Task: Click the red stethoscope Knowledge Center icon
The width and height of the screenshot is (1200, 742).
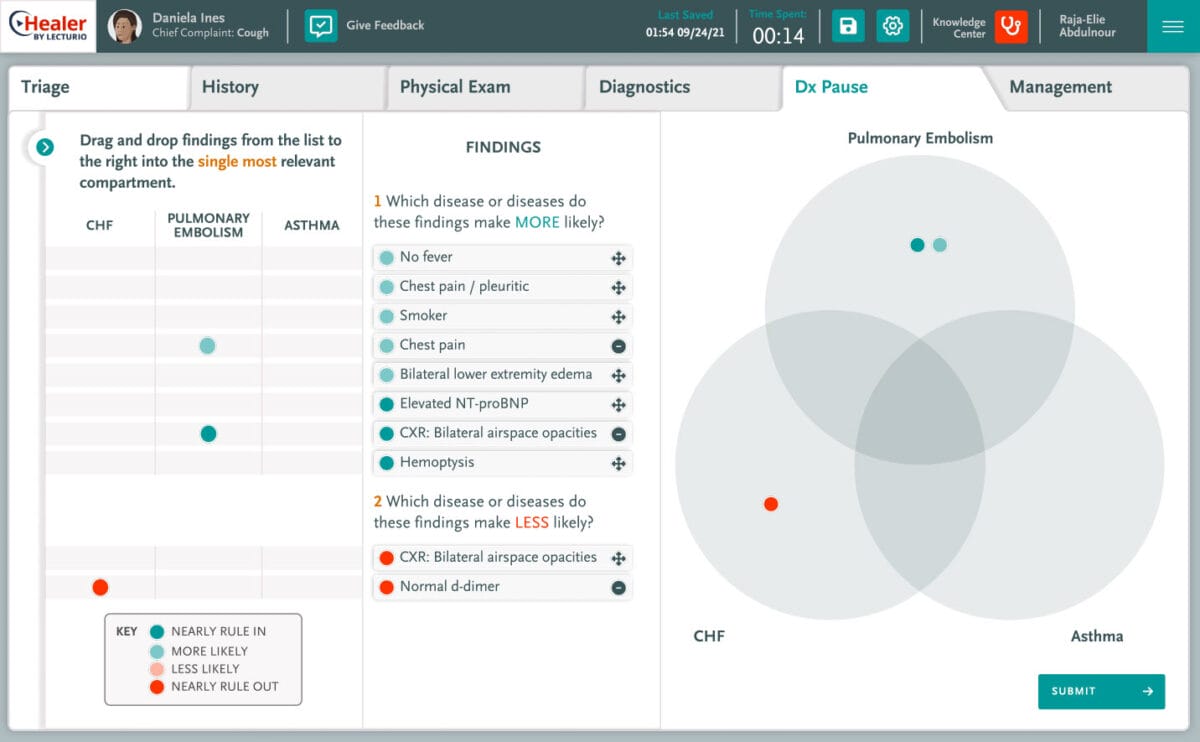Action: point(1010,26)
